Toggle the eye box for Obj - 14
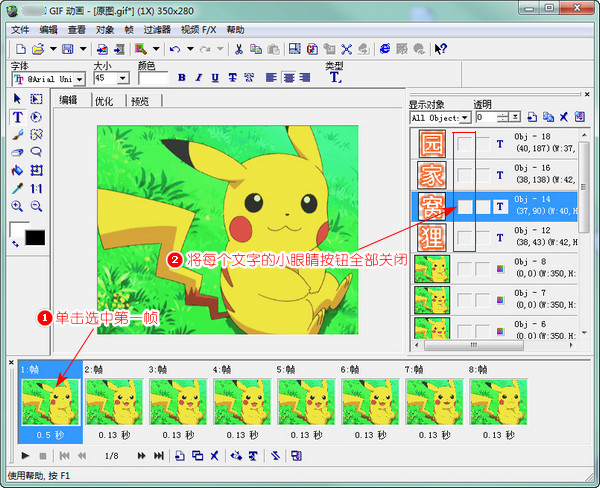 tap(465, 207)
